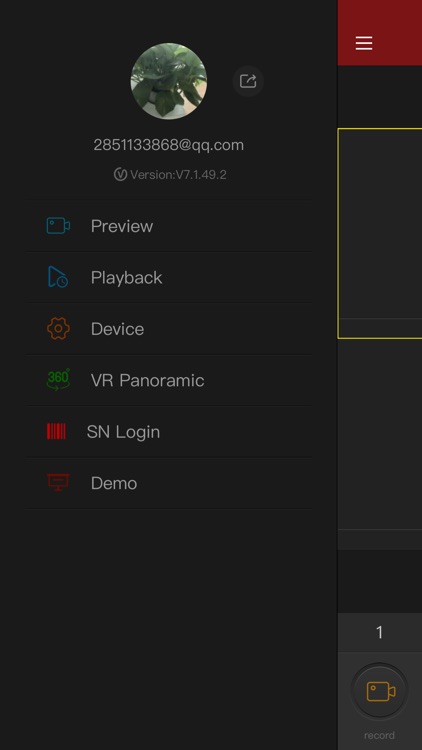Tap the Device gear icon
422x750 pixels.
(x=58, y=329)
